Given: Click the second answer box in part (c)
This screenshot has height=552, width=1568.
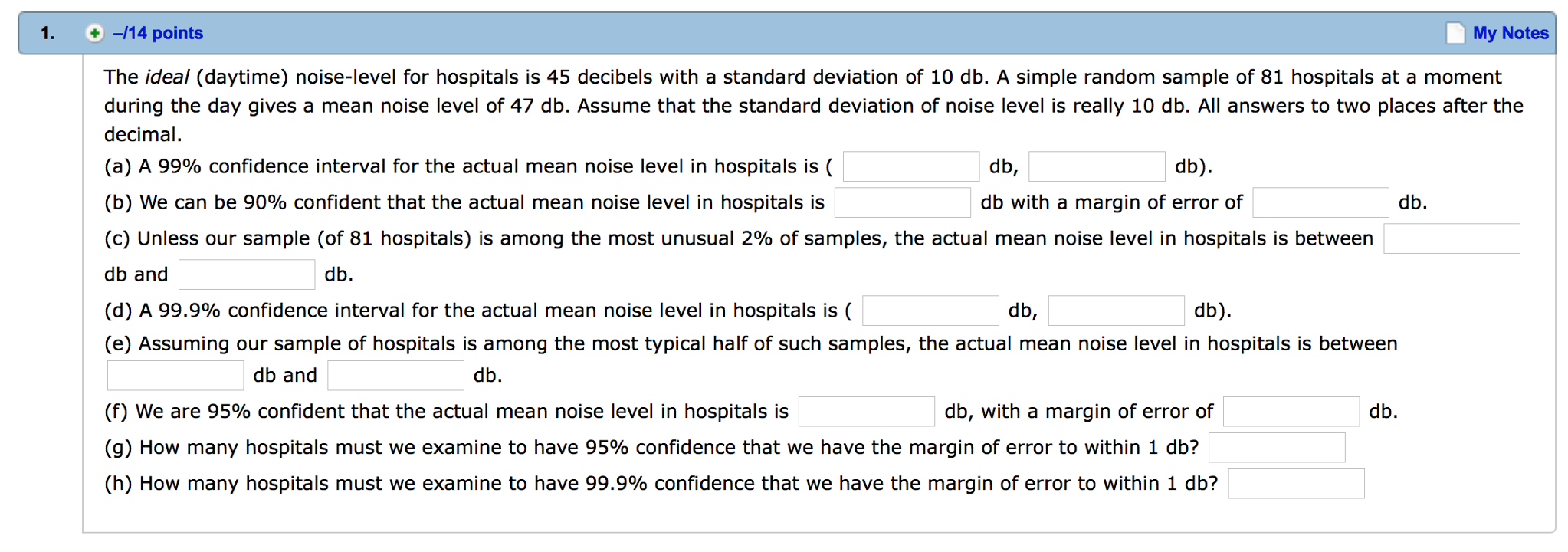Looking at the screenshot, I should pos(246,274).
